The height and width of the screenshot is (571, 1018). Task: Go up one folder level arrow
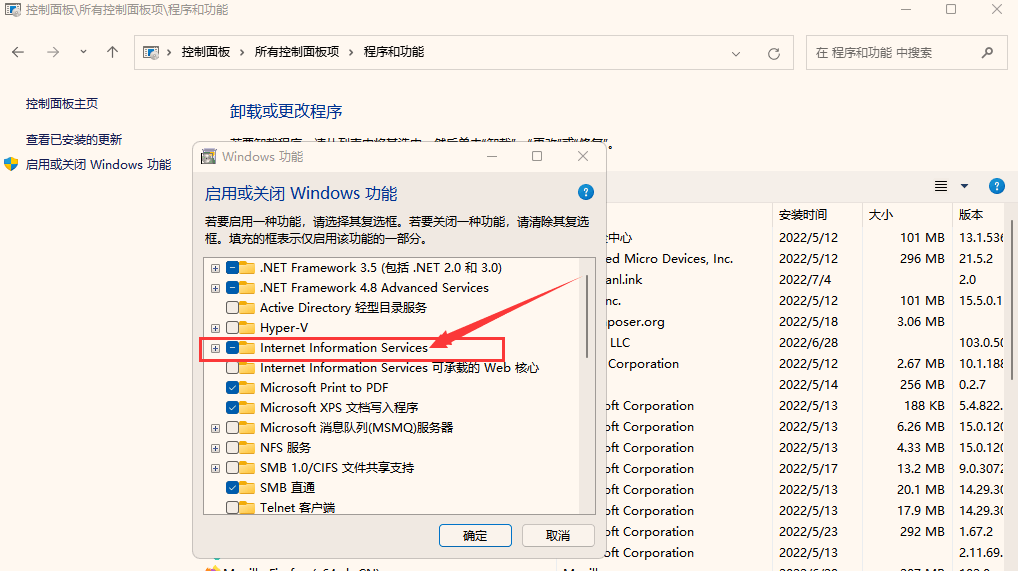click(x=112, y=52)
